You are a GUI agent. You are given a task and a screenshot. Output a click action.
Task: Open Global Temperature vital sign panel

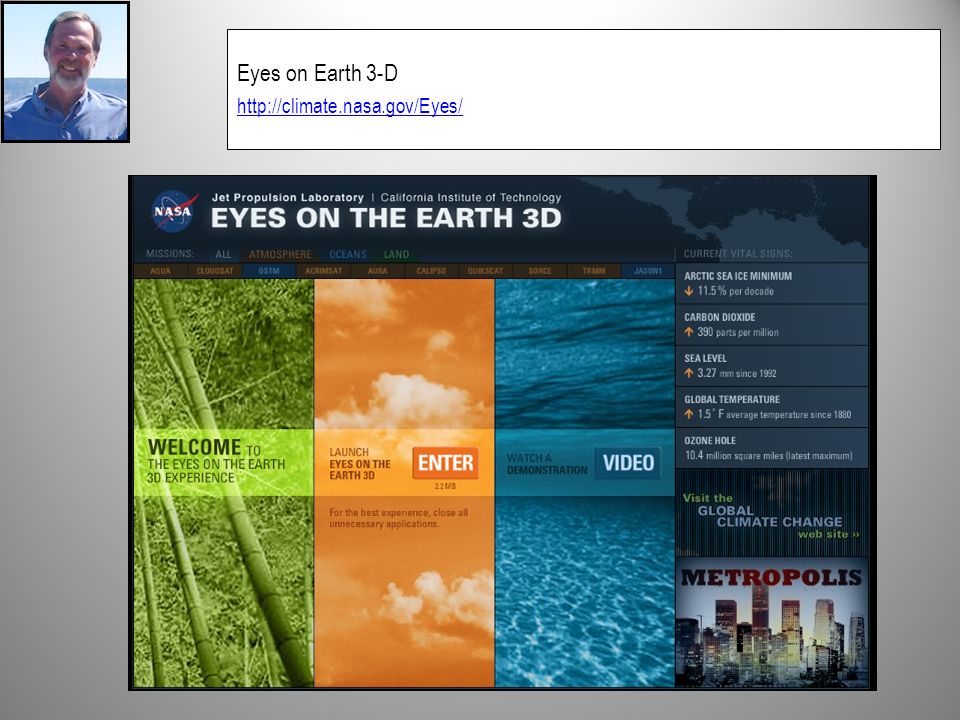771,407
